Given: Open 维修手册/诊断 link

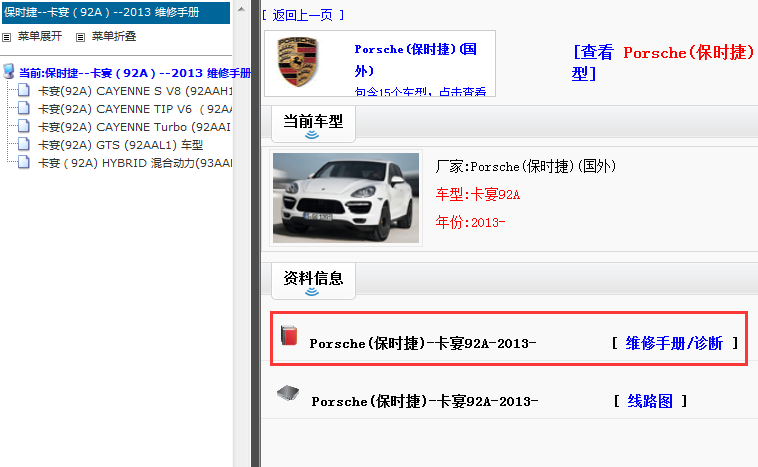Looking at the screenshot, I should point(674,343).
